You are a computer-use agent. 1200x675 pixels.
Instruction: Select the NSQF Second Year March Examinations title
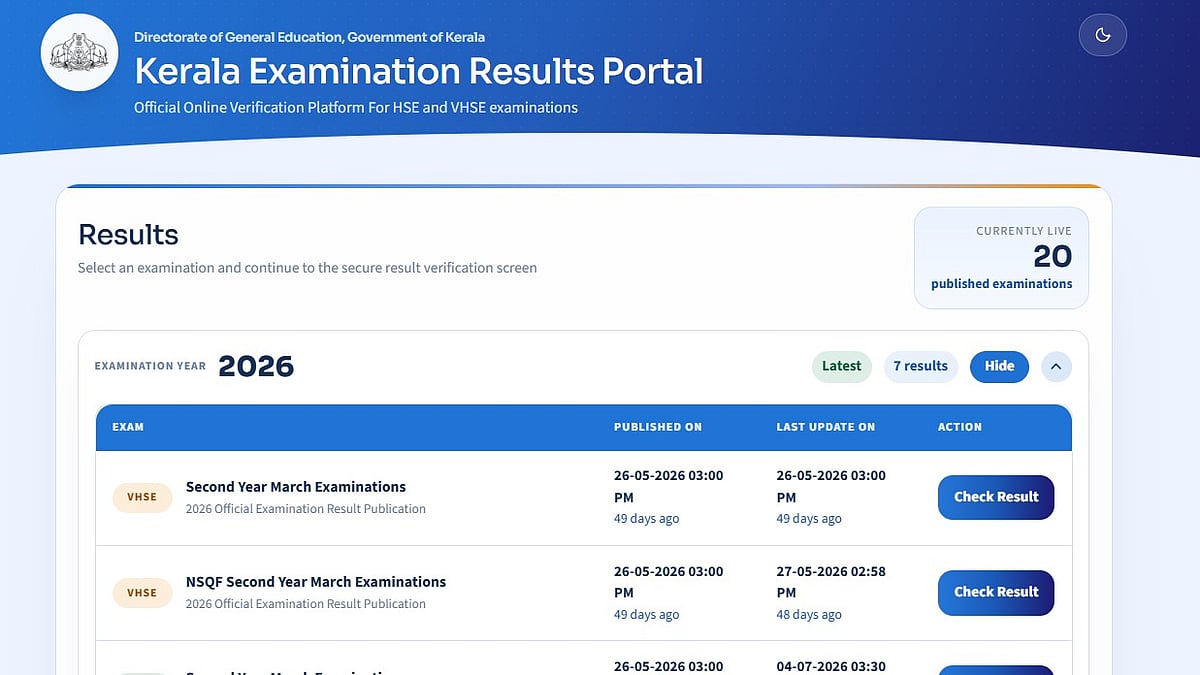coord(316,582)
